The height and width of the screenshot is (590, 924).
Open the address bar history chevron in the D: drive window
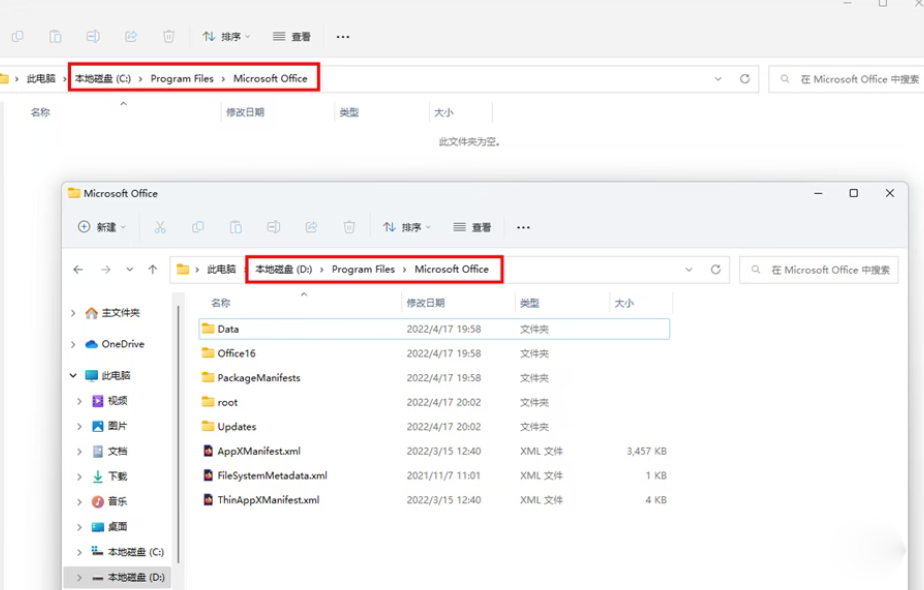pyautogui.click(x=689, y=269)
